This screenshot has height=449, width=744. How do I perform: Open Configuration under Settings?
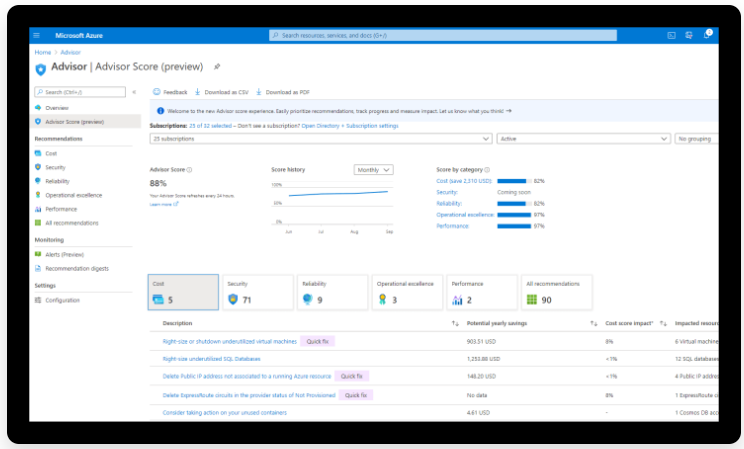[62, 300]
